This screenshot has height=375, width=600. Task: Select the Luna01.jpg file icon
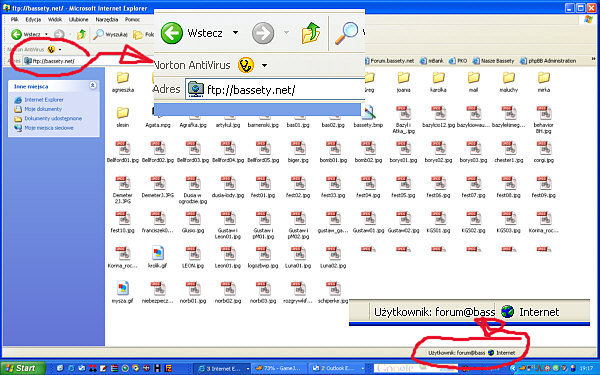pyautogui.click(x=298, y=253)
